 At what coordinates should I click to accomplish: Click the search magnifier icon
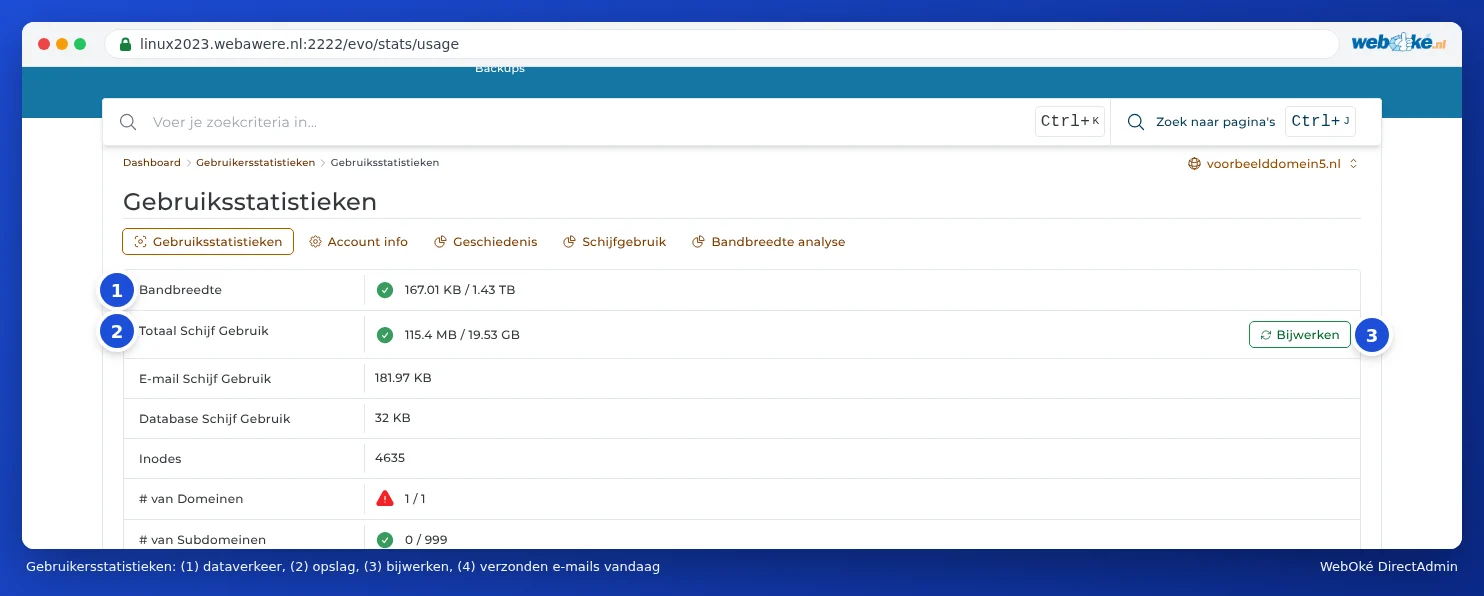coord(128,122)
